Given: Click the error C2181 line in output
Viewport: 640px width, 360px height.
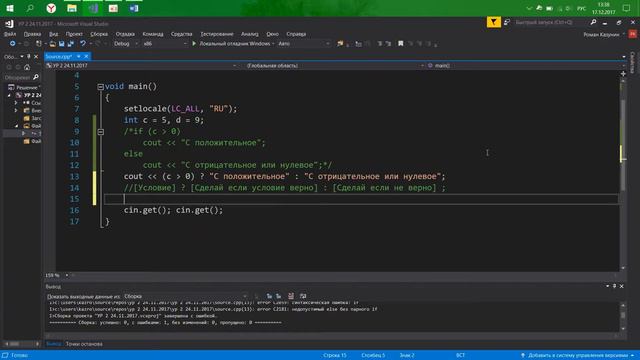Looking at the screenshot, I should tap(213, 309).
